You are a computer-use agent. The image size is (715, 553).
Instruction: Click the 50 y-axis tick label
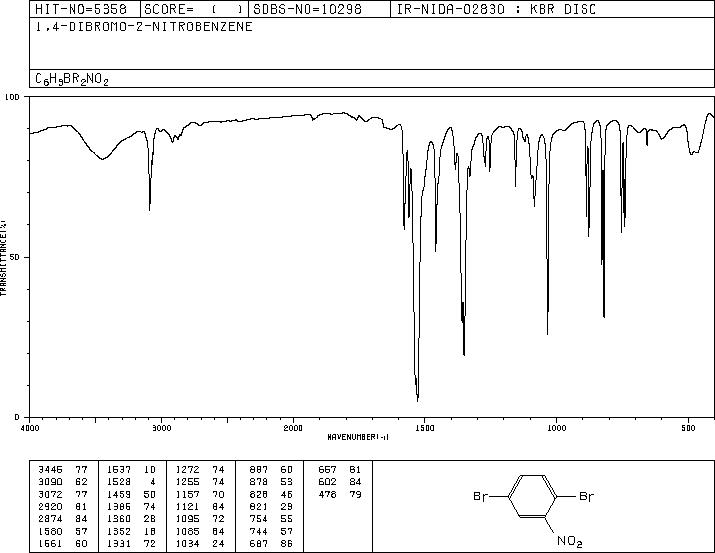click(x=15, y=257)
